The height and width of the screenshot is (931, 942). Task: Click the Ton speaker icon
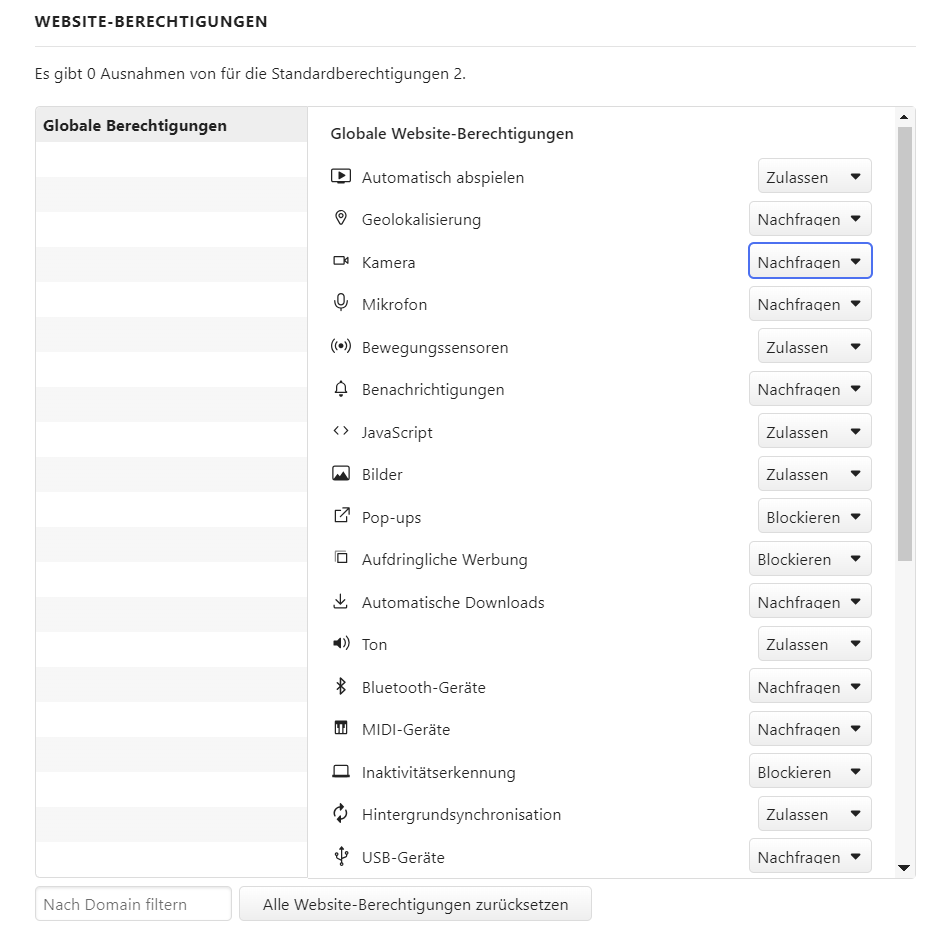pyautogui.click(x=341, y=643)
